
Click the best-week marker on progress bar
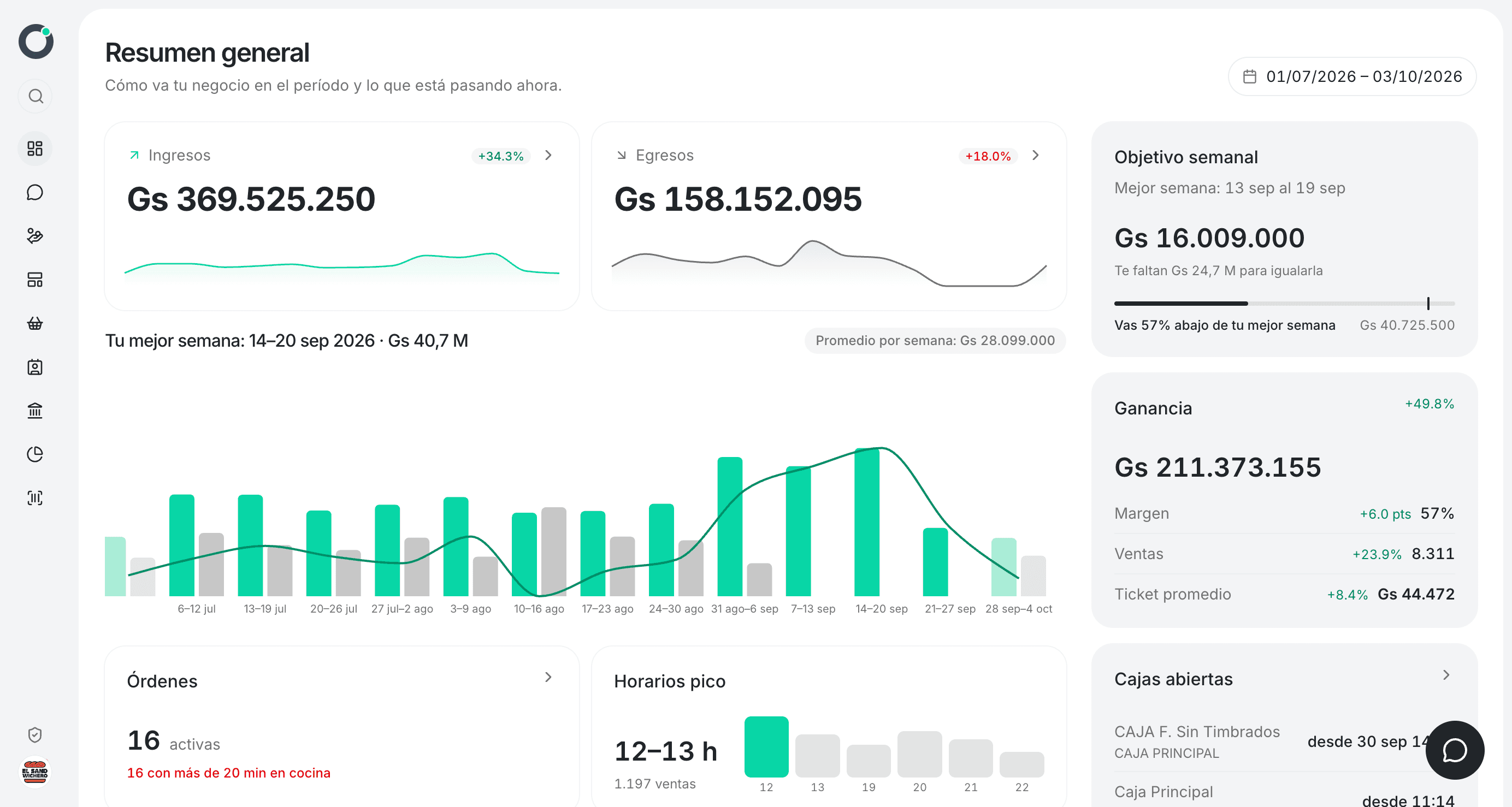click(1428, 304)
